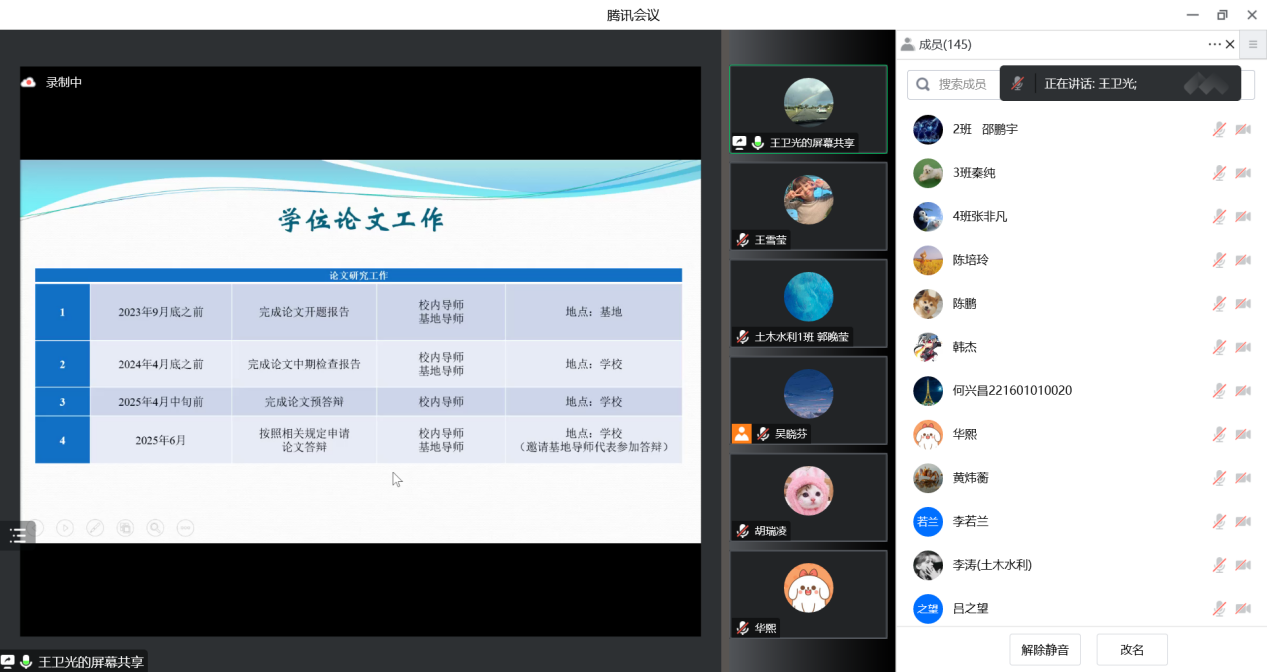Image resolution: width=1267 pixels, height=672 pixels.
Task: Click the copy slides icon on slide toolbar
Action: [x=125, y=528]
